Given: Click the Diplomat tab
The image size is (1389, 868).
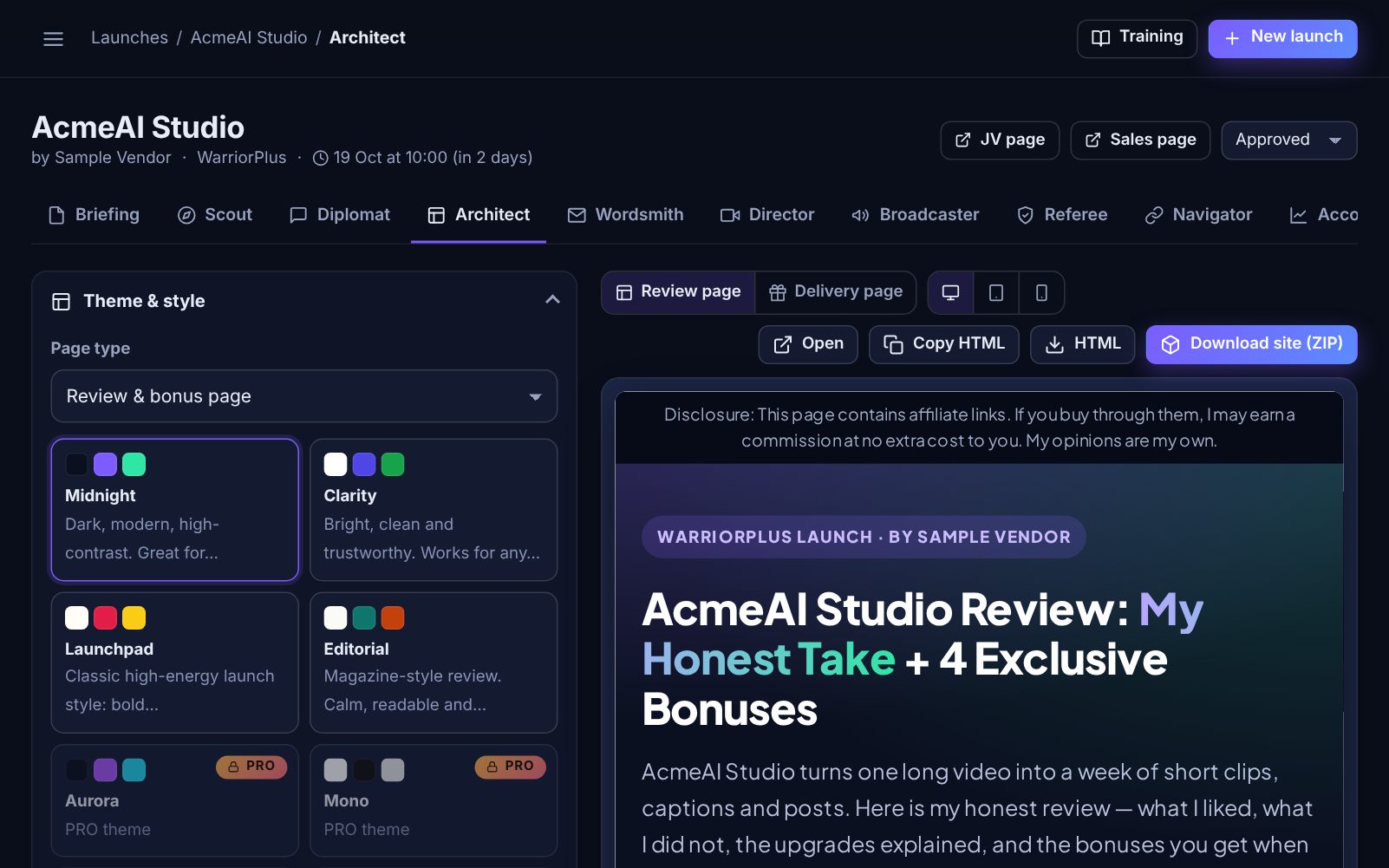Looking at the screenshot, I should [339, 215].
